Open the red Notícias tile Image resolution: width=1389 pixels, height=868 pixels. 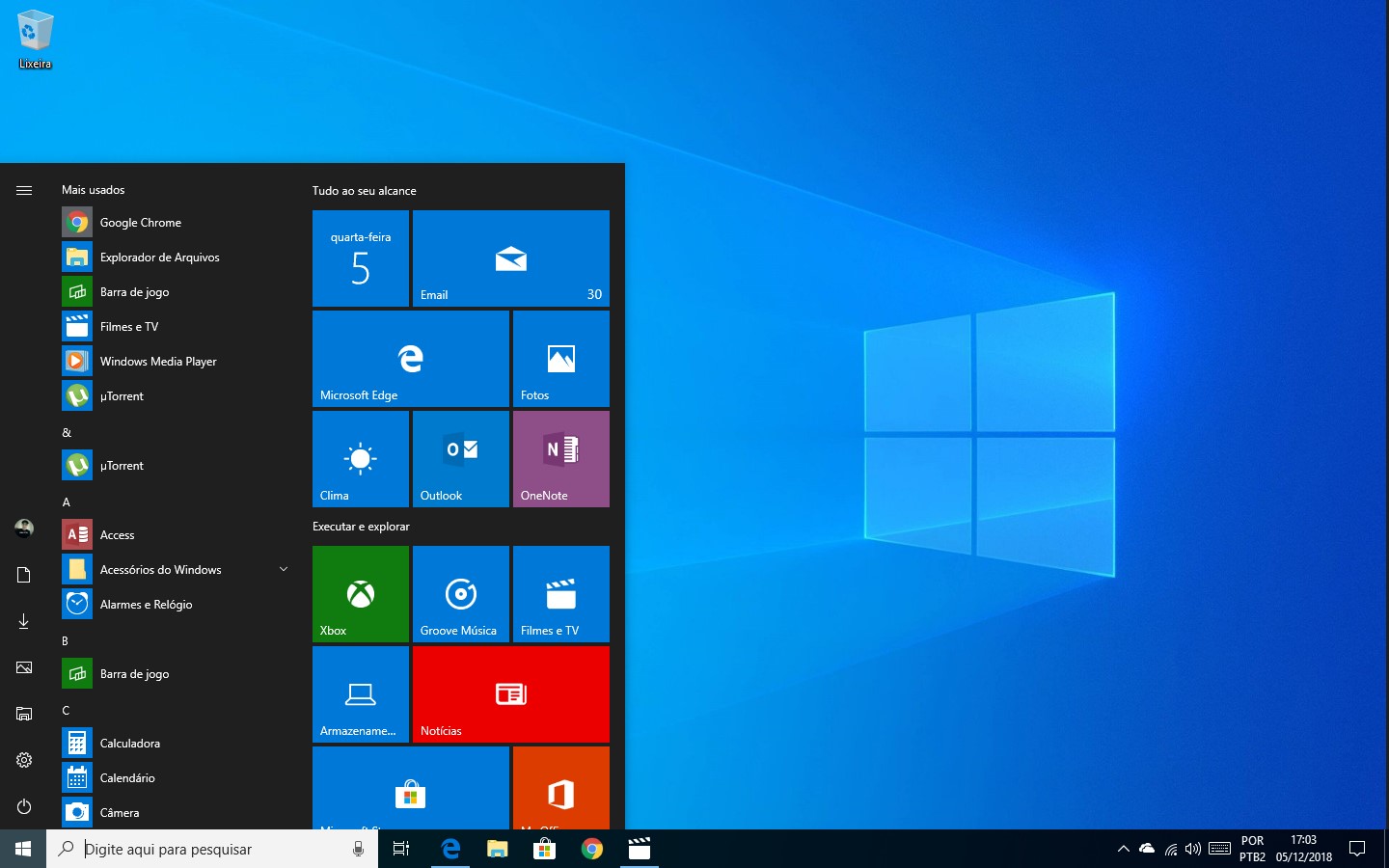tap(511, 694)
